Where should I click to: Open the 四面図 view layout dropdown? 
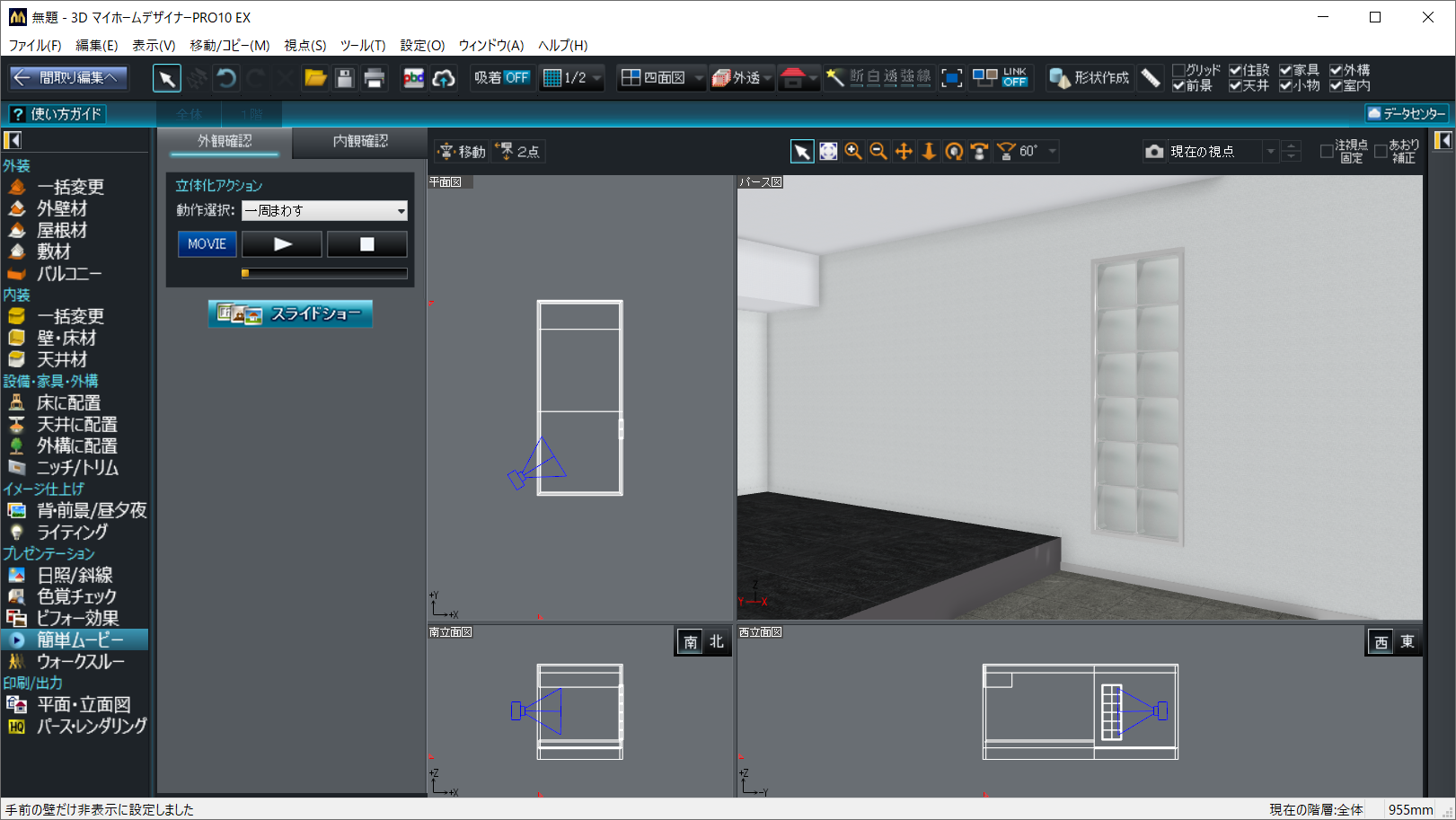pyautogui.click(x=699, y=78)
